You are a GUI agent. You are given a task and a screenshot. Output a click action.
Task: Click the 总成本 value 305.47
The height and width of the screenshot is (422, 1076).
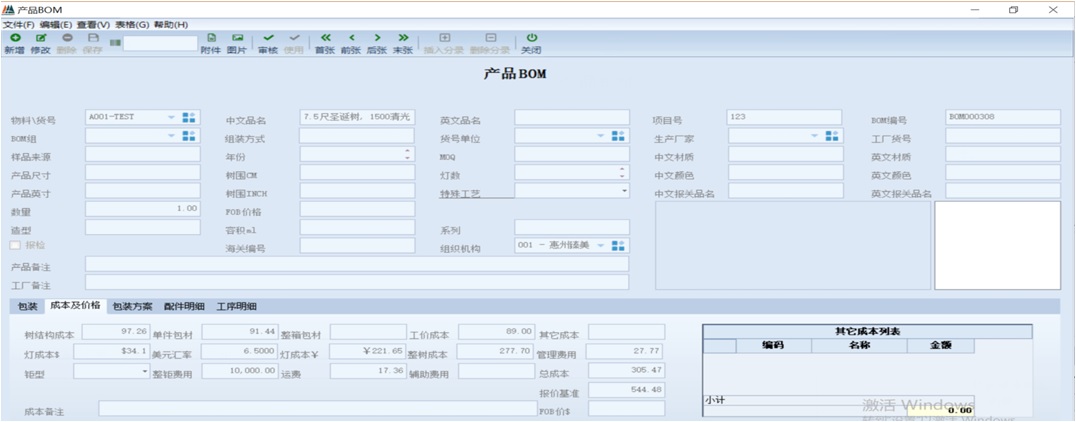627,371
